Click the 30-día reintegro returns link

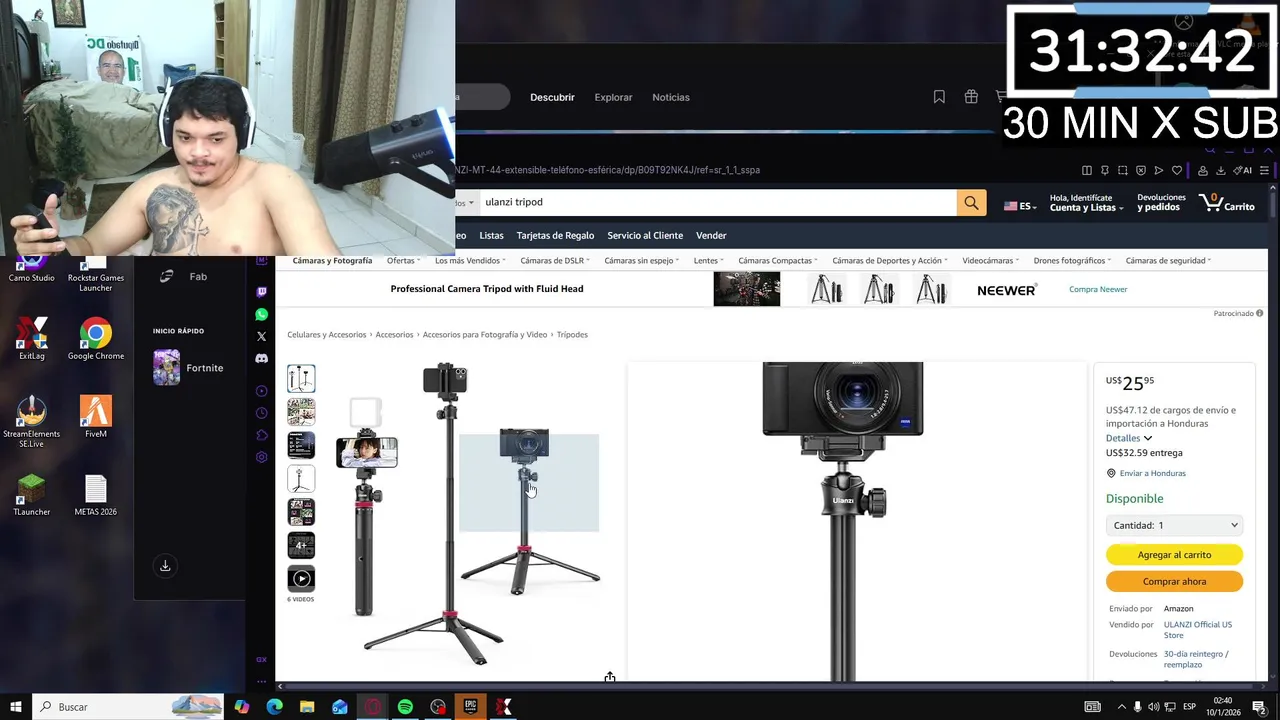point(1195,659)
